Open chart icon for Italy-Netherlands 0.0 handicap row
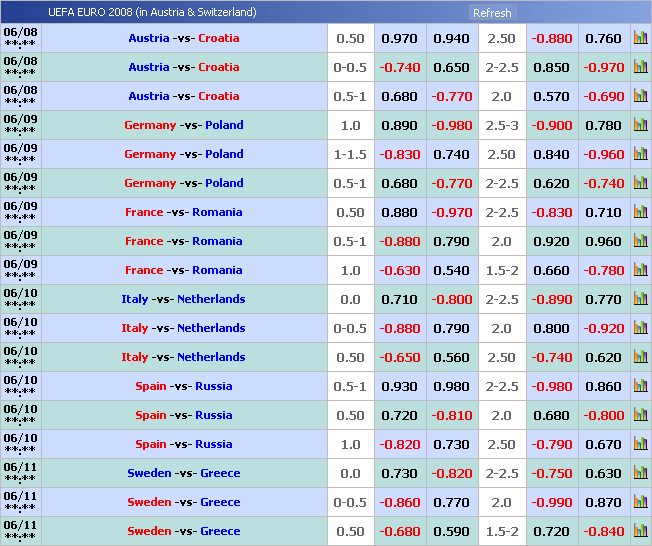 [640, 300]
